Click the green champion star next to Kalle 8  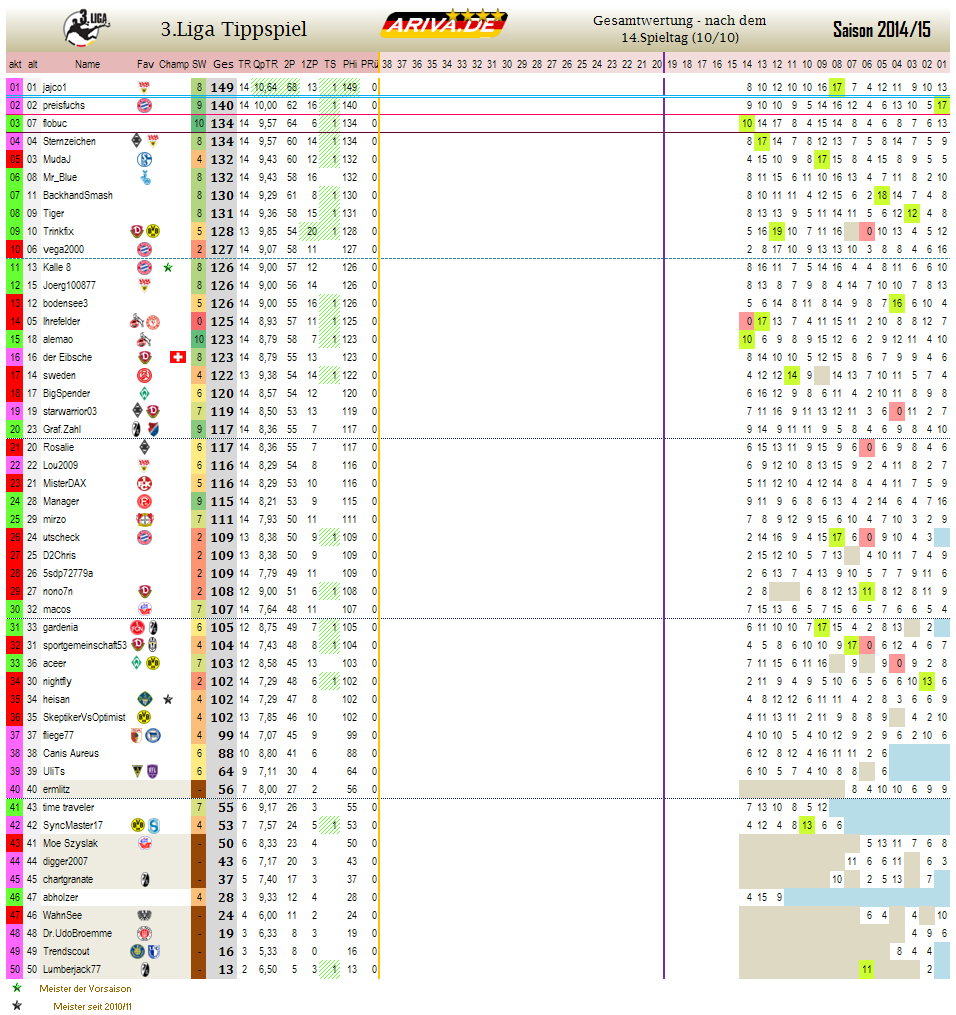coord(168,268)
